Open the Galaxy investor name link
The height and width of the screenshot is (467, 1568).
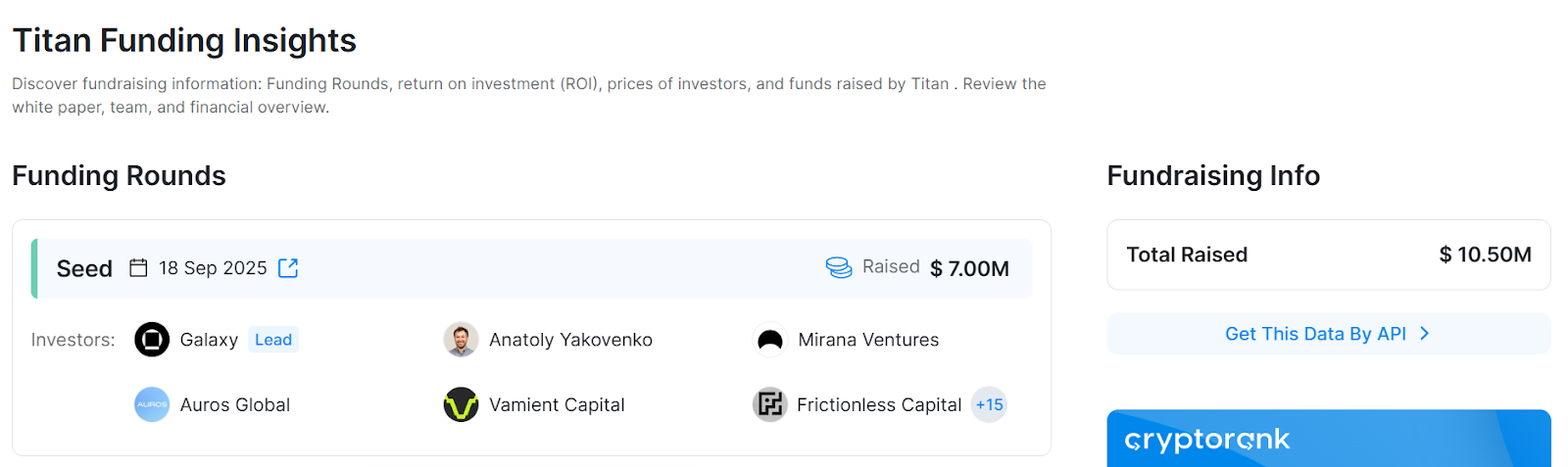pyautogui.click(x=209, y=340)
